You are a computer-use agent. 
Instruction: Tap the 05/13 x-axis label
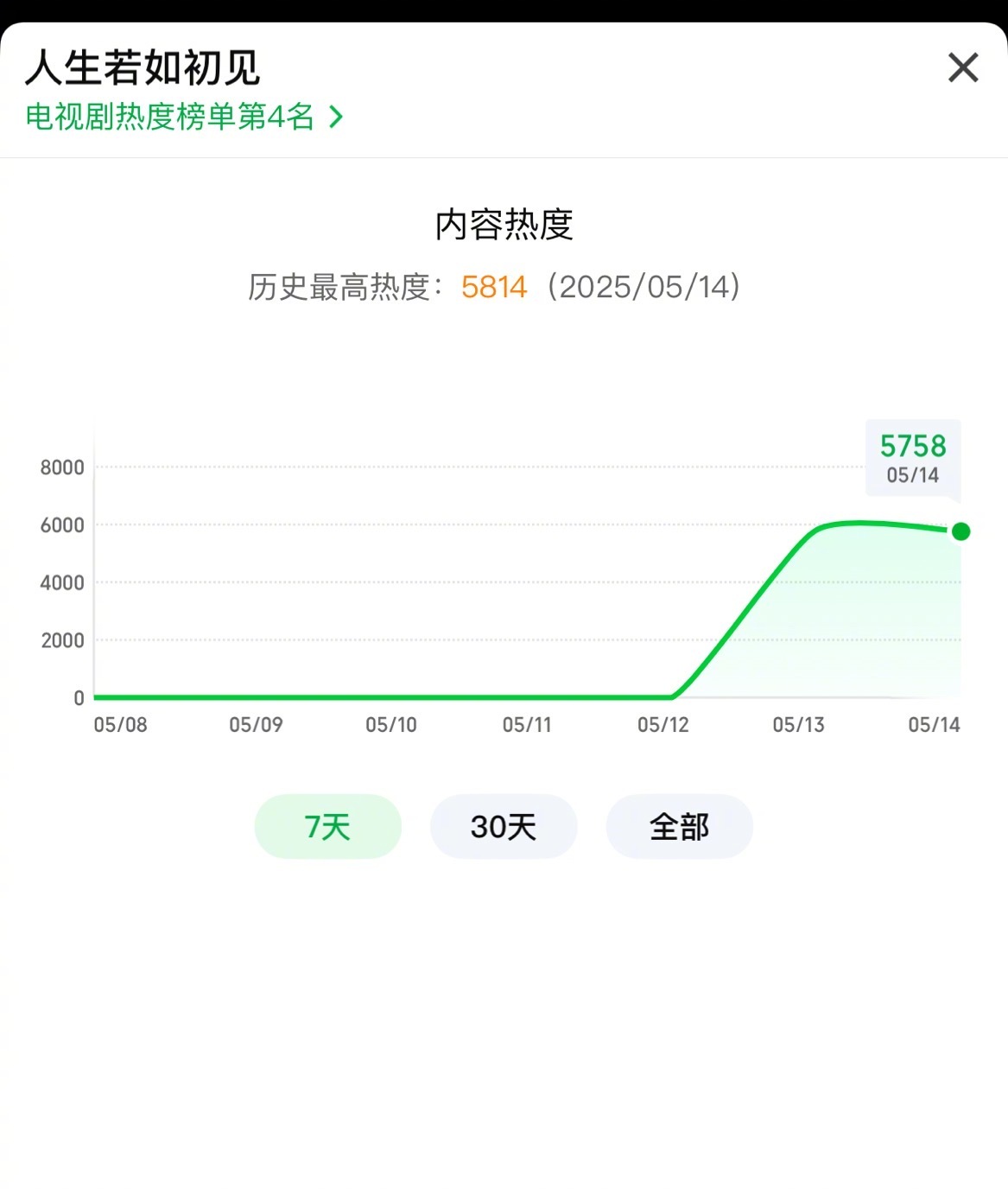pos(799,725)
